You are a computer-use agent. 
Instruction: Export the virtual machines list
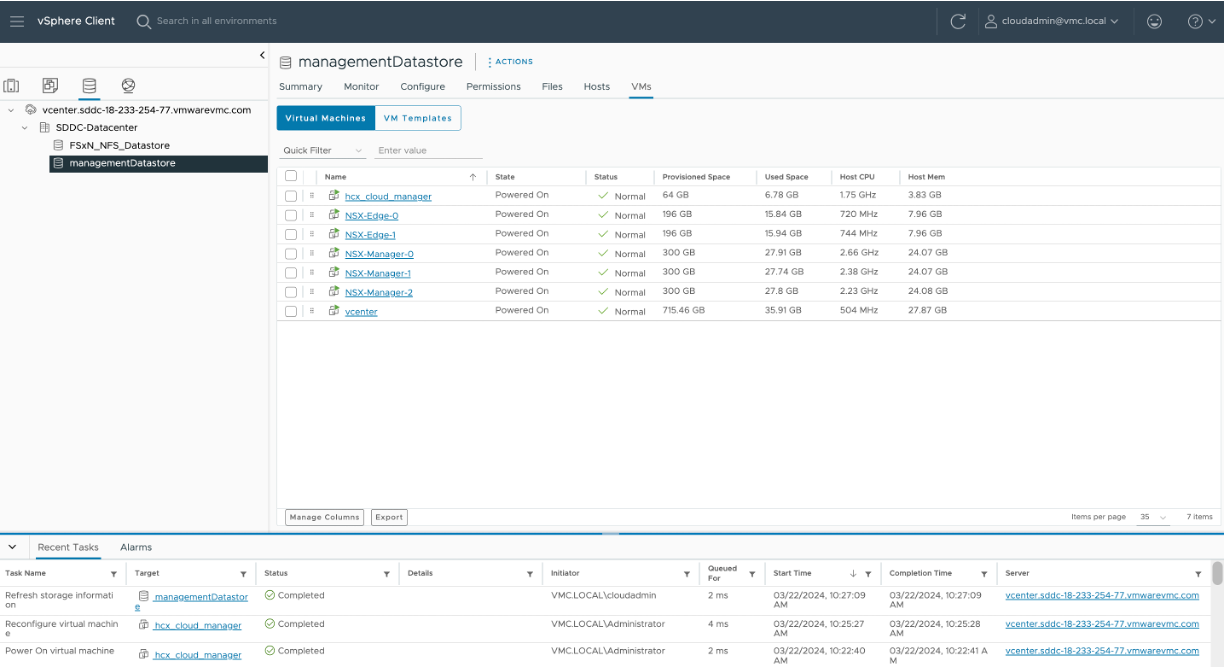coord(389,517)
